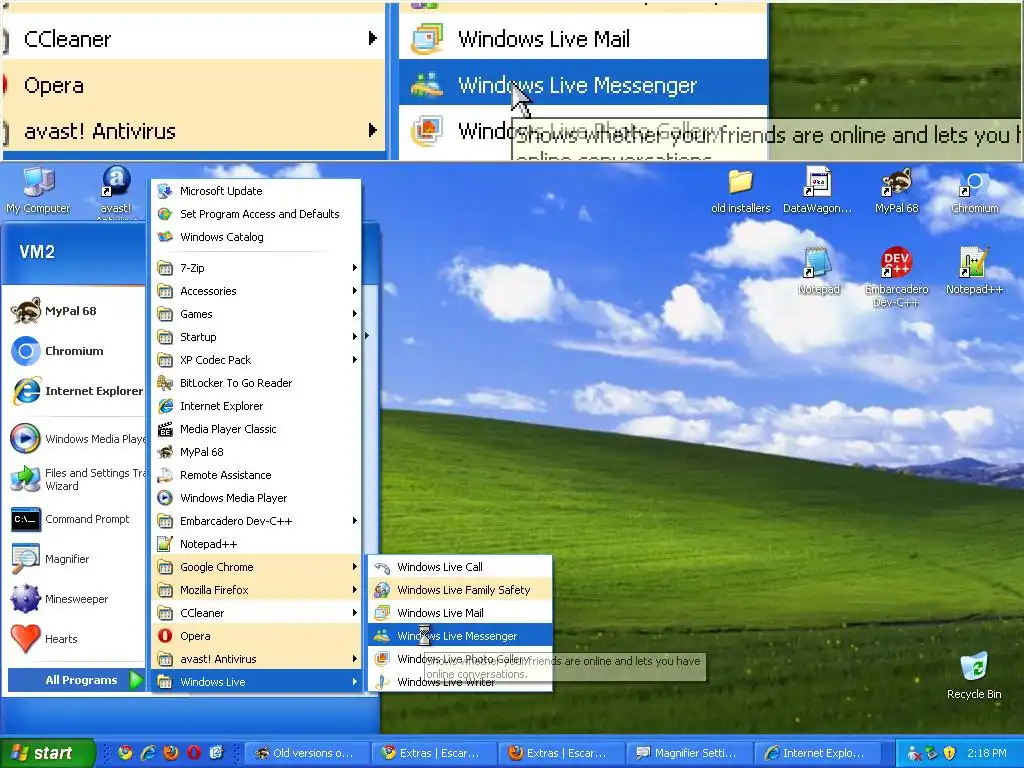Screen dimensions: 1024x768
Task: Click the avast shield tray icon
Action: click(950, 753)
